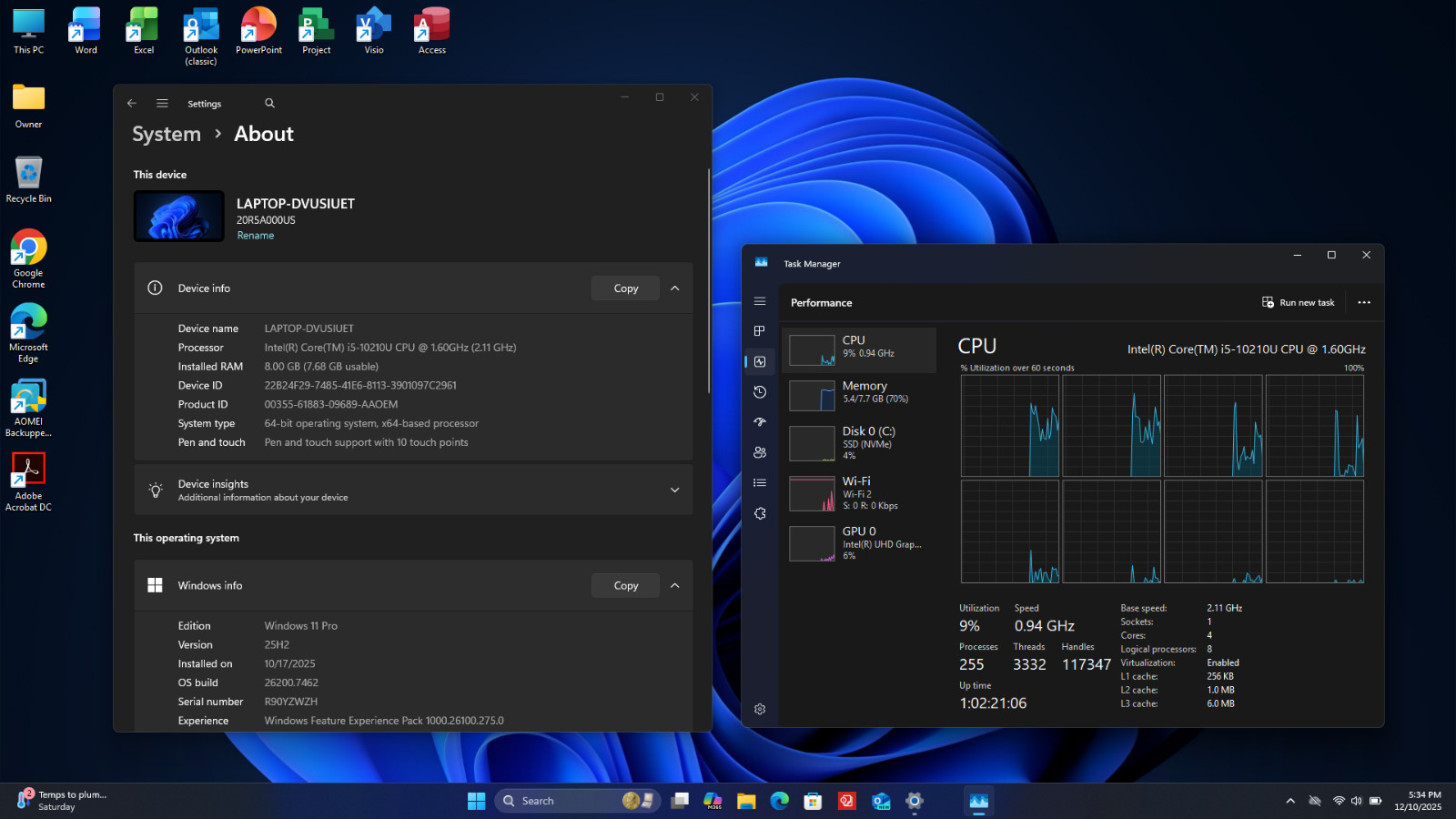Open Processes page in Task Manager sidebar
This screenshot has height=819, width=1456.
point(760,331)
